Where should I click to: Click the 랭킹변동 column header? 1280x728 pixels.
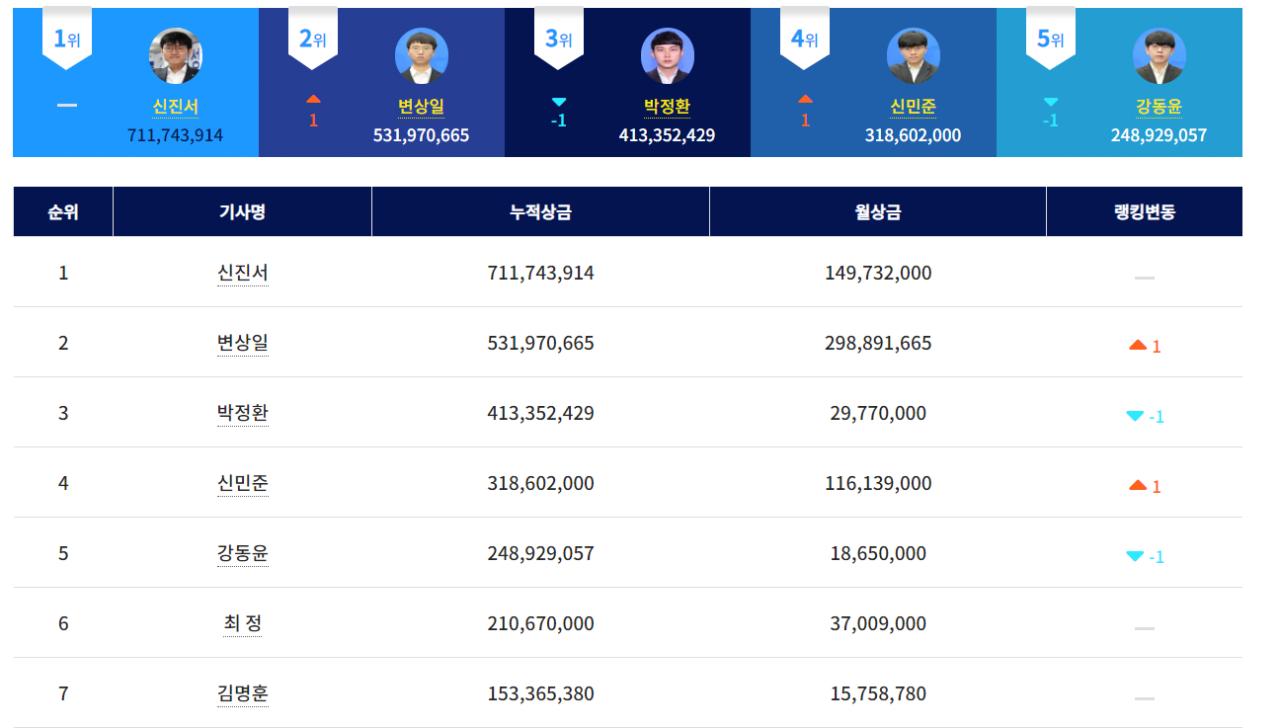[x=1144, y=212]
